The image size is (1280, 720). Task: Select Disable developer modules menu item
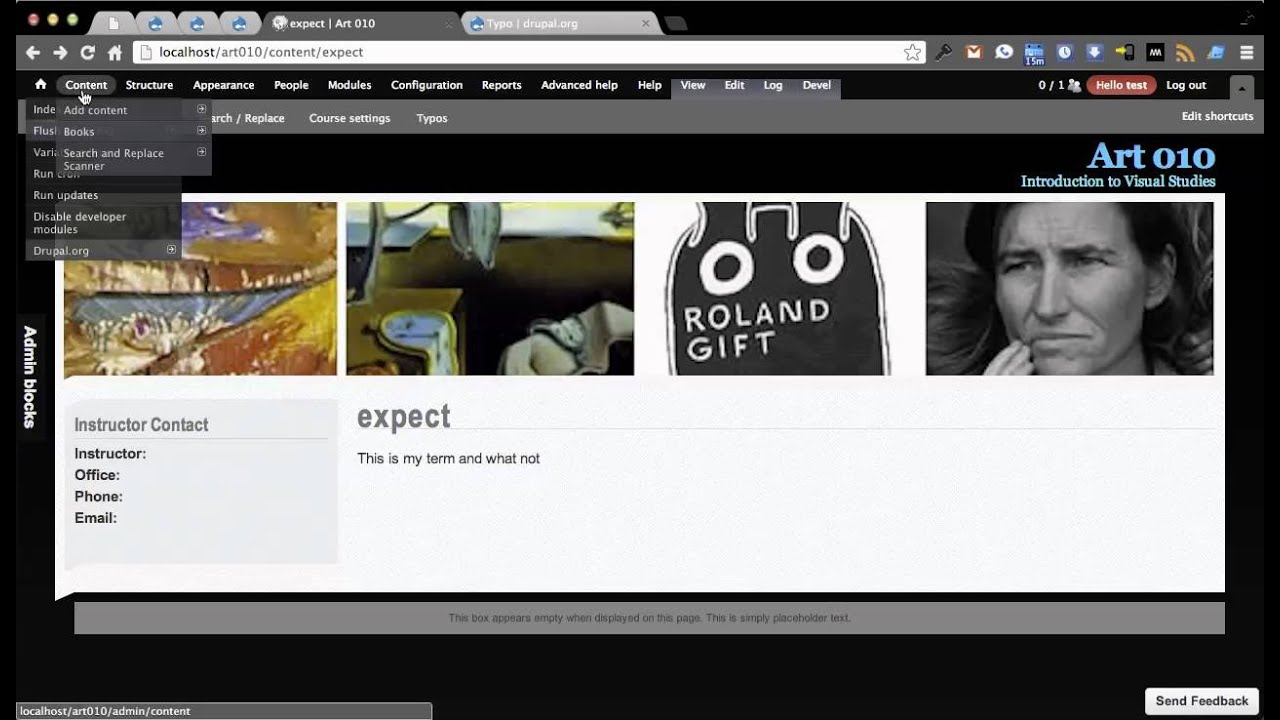80,223
